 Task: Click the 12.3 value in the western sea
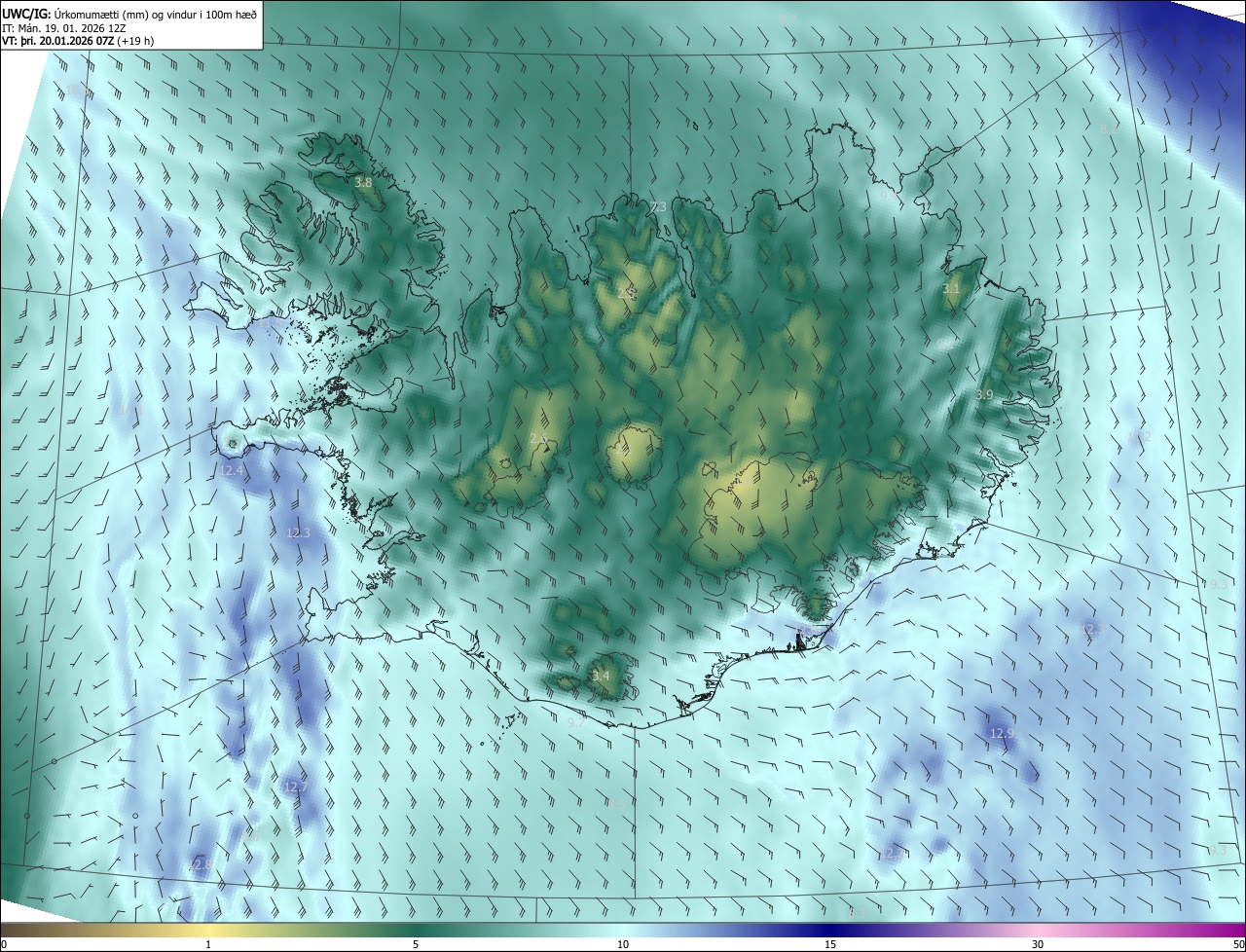(x=298, y=533)
